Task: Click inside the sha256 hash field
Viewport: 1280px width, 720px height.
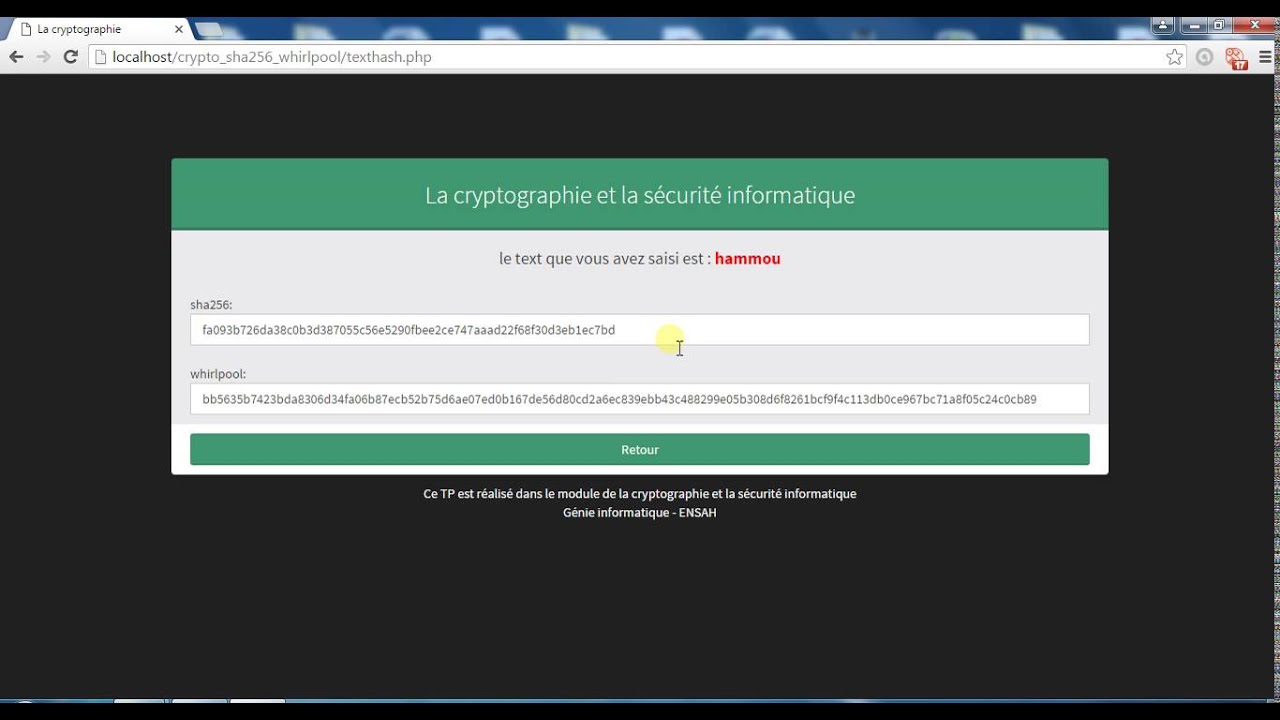Action: (x=640, y=330)
